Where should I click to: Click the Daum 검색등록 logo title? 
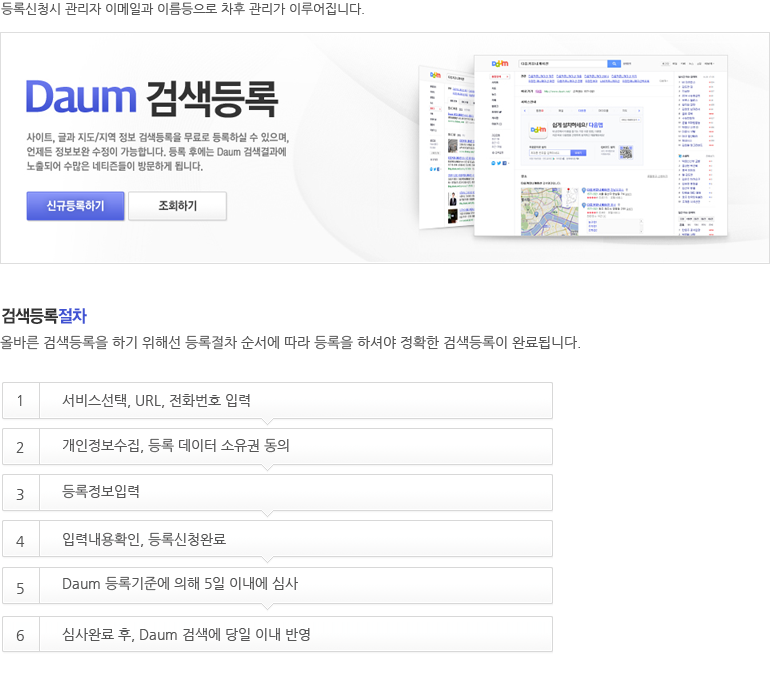pos(152,98)
